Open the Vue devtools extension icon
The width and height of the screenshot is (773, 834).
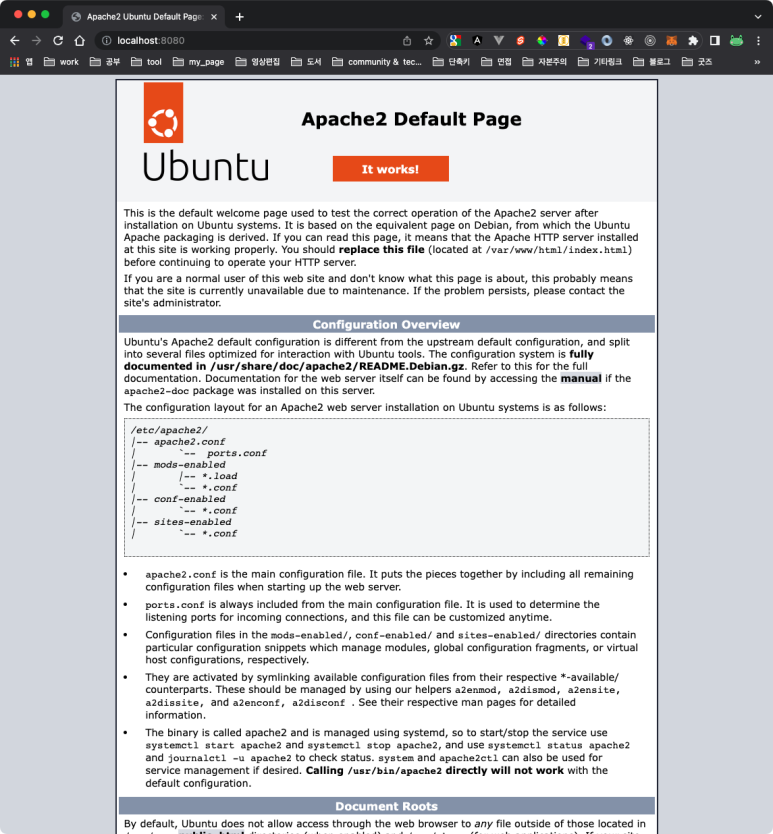498,40
